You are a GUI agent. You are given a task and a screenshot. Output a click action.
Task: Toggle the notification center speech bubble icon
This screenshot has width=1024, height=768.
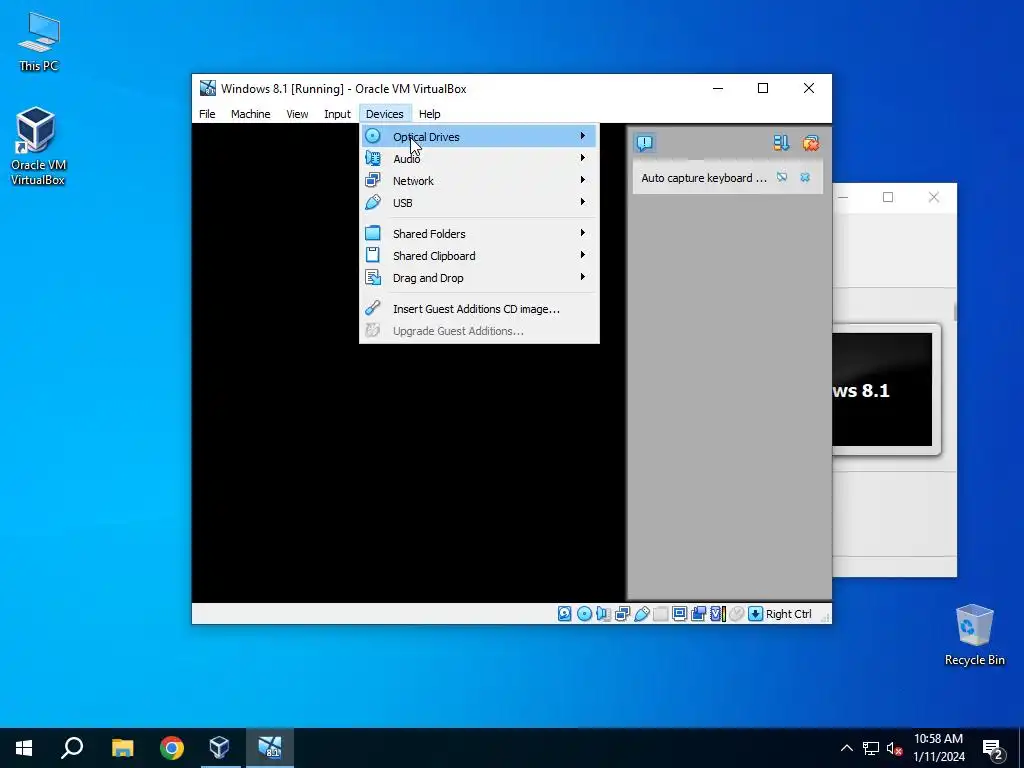tap(645, 142)
